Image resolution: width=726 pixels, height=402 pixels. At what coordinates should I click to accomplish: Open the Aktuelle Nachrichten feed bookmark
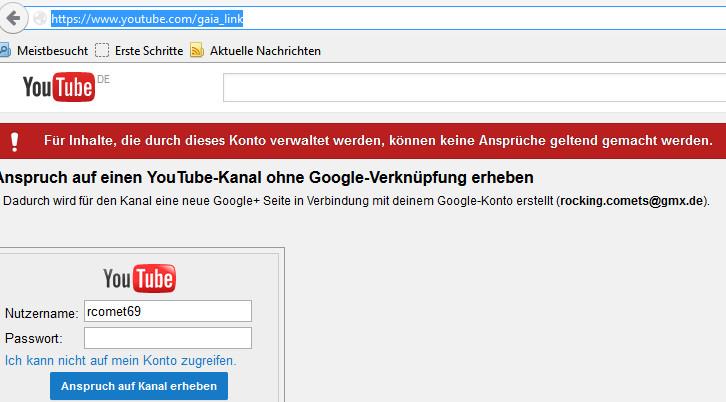tap(265, 50)
